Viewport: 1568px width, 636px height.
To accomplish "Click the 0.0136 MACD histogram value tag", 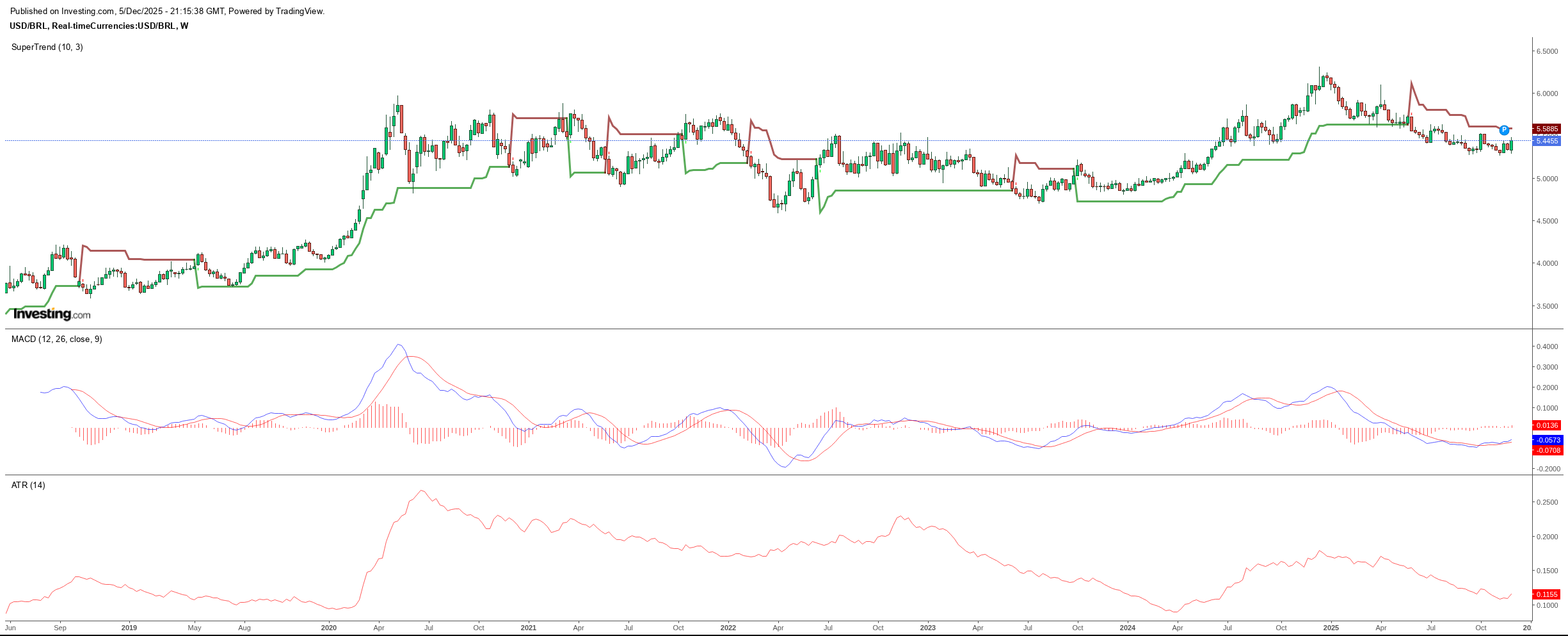I will pos(1547,425).
